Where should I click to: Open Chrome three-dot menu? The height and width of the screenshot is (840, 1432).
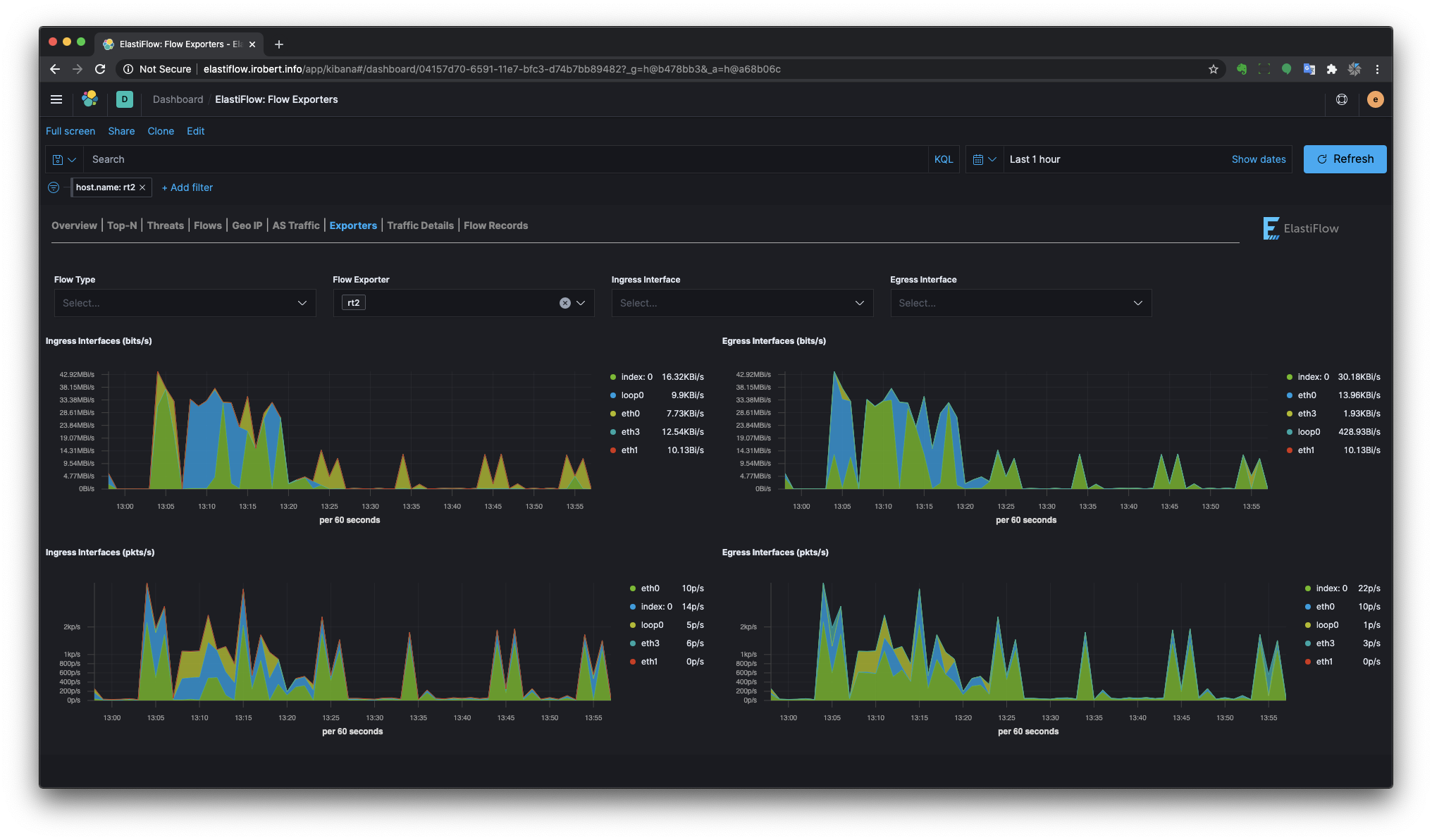coord(1377,69)
